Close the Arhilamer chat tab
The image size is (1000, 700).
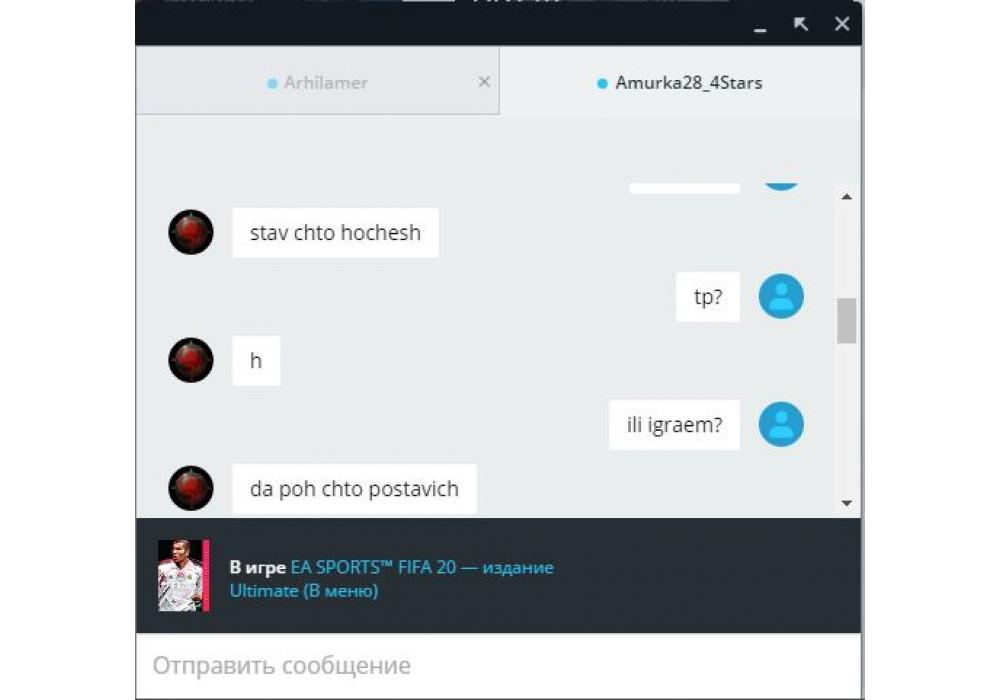click(x=484, y=82)
